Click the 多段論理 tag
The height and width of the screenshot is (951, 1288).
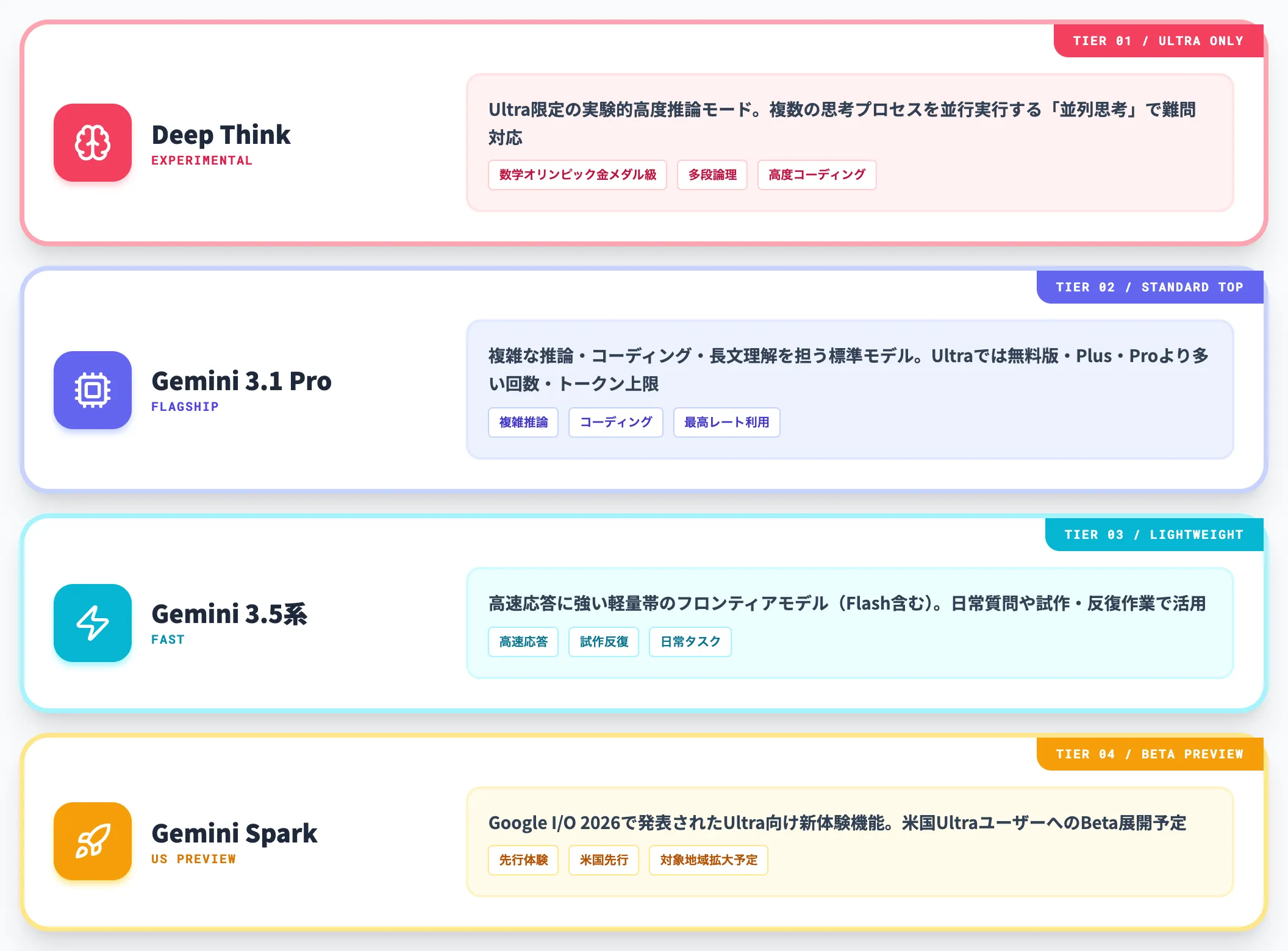pos(712,175)
